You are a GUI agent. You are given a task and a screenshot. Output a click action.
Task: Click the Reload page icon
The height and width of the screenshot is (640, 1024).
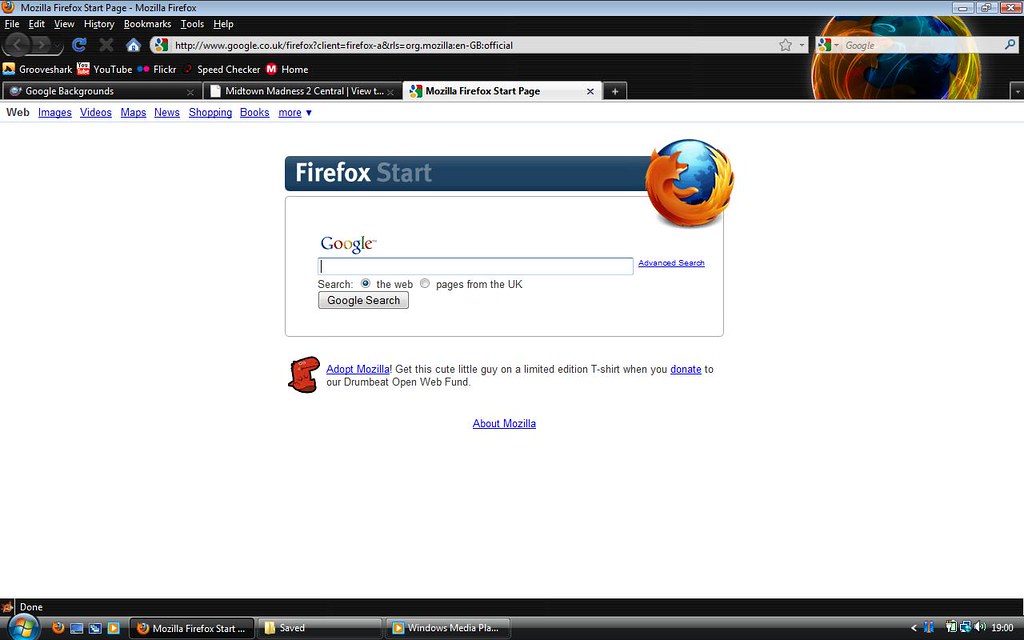(80, 45)
